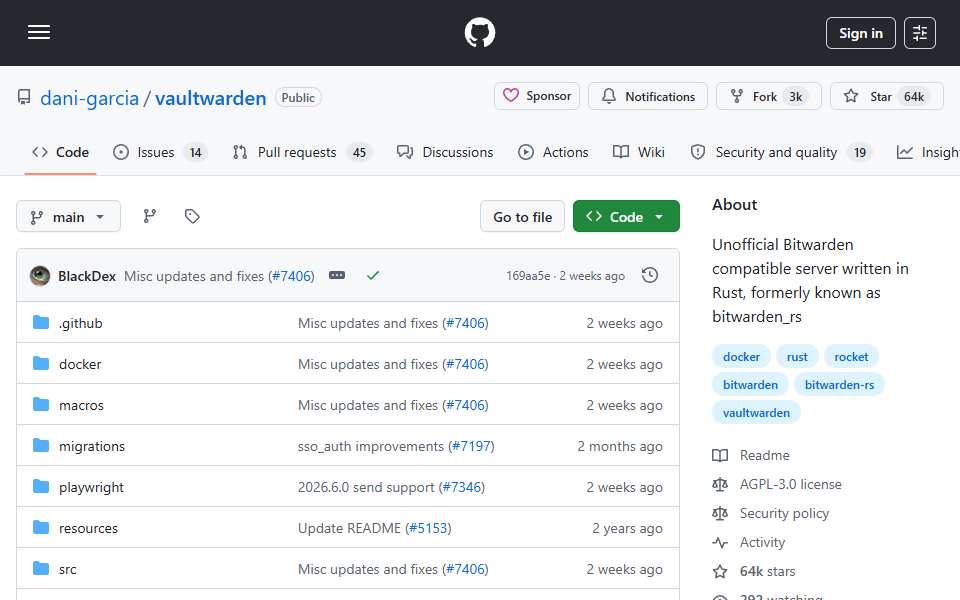
Task: Click the folder icon next to migrations
Action: pos(41,446)
